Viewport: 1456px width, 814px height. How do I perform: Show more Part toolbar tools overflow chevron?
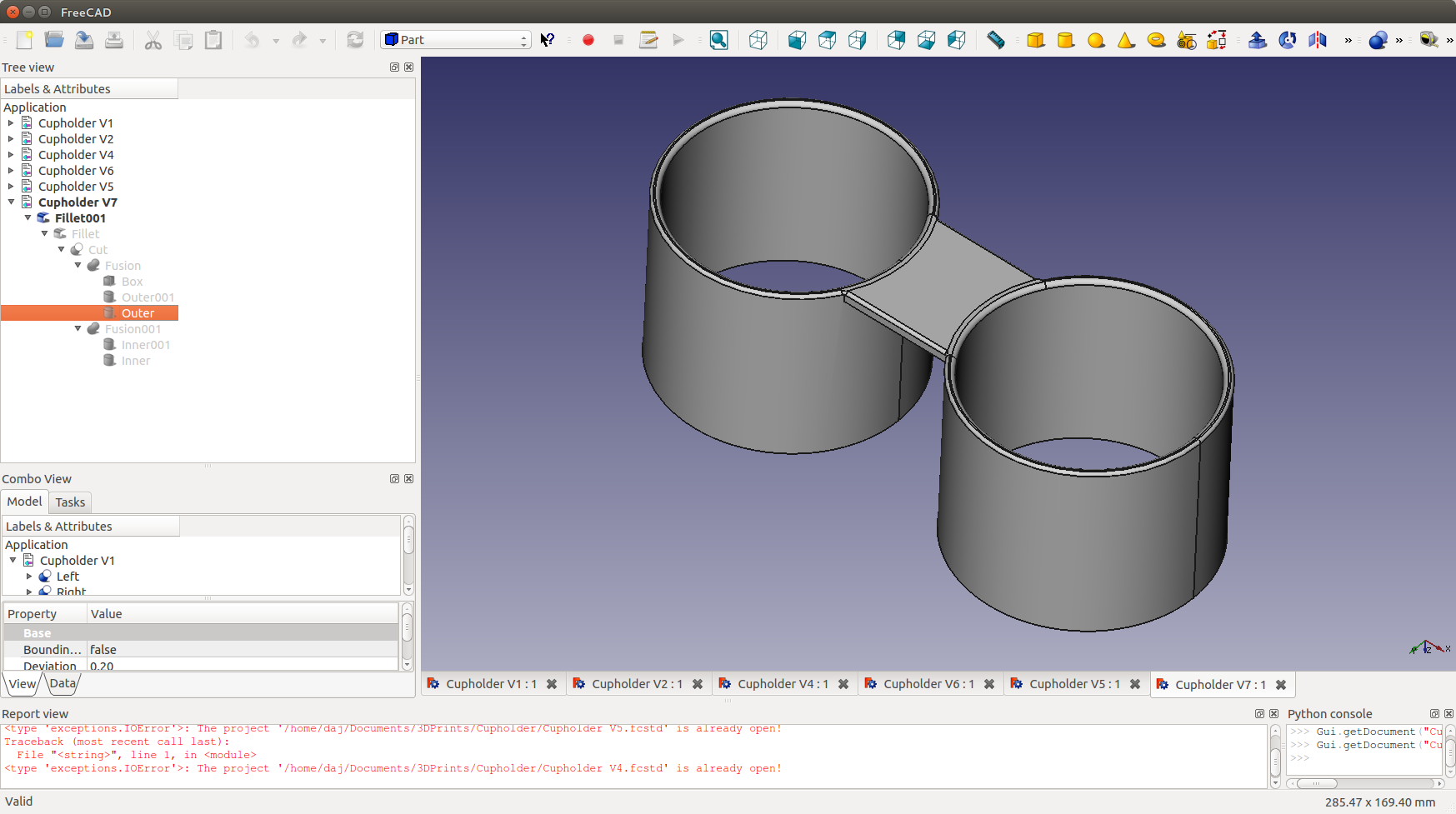(x=1348, y=40)
